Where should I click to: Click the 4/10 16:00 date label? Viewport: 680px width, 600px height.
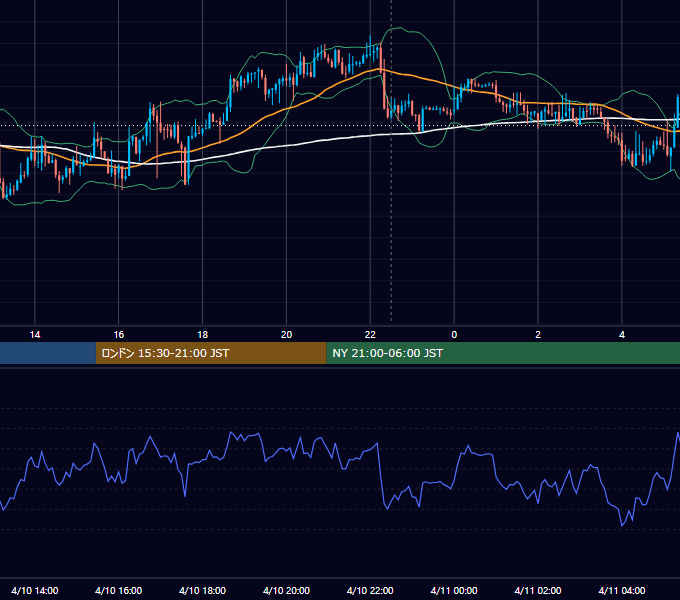tap(118, 590)
